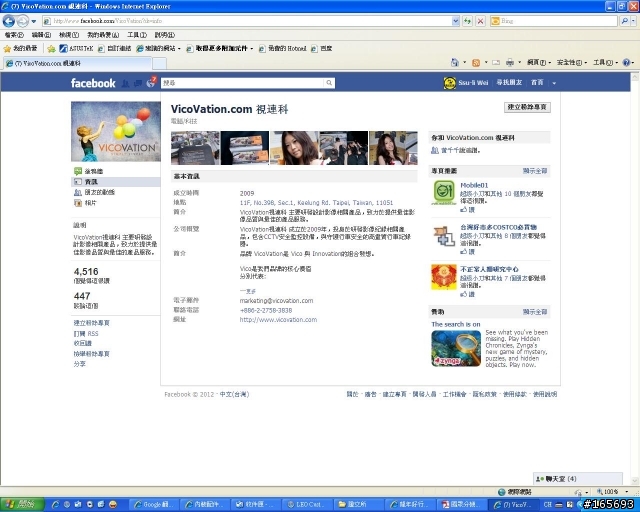Click the browser Forward arrow button
The width and height of the screenshot is (640, 512).
[x=22, y=20]
